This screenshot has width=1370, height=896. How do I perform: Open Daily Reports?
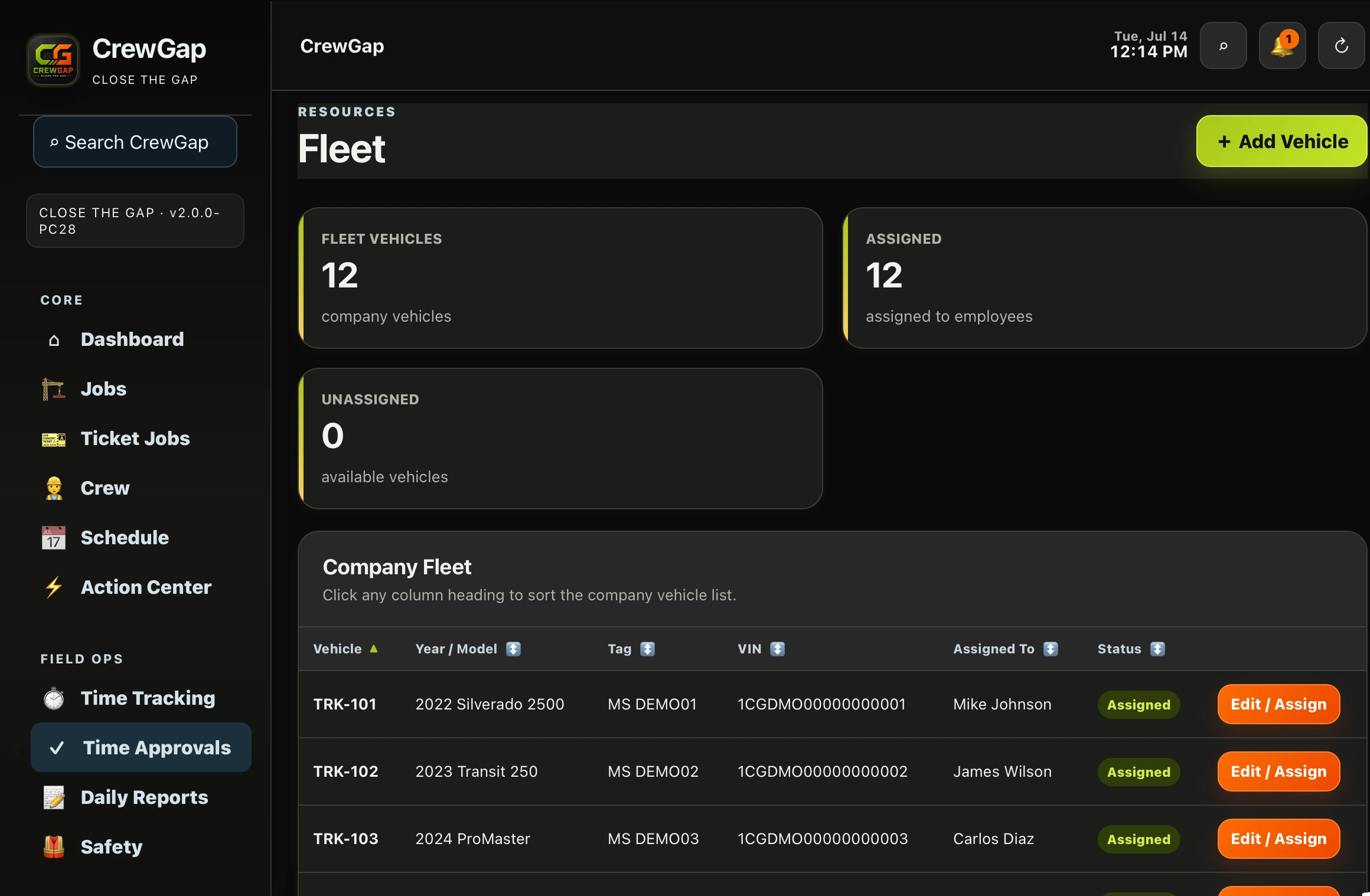141,798
